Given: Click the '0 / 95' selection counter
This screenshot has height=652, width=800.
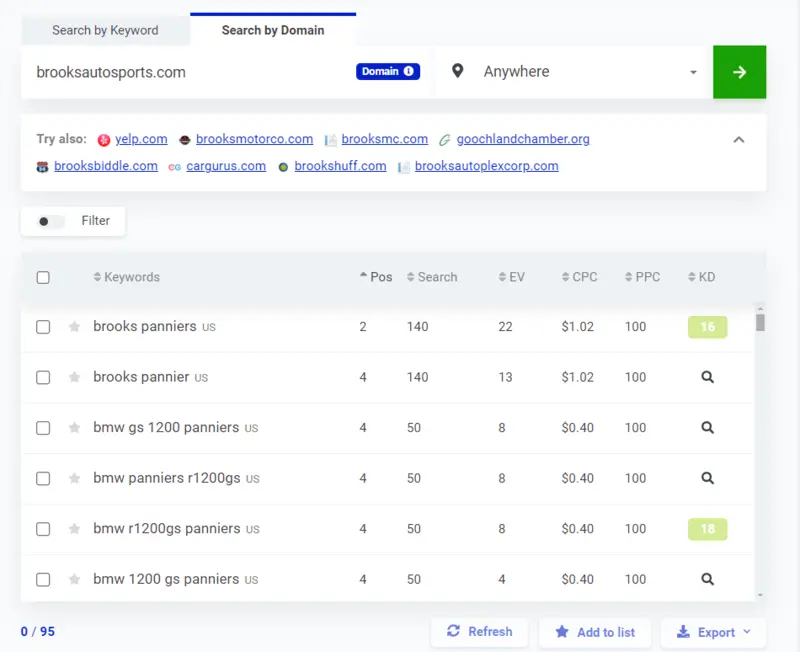Looking at the screenshot, I should [x=38, y=632].
